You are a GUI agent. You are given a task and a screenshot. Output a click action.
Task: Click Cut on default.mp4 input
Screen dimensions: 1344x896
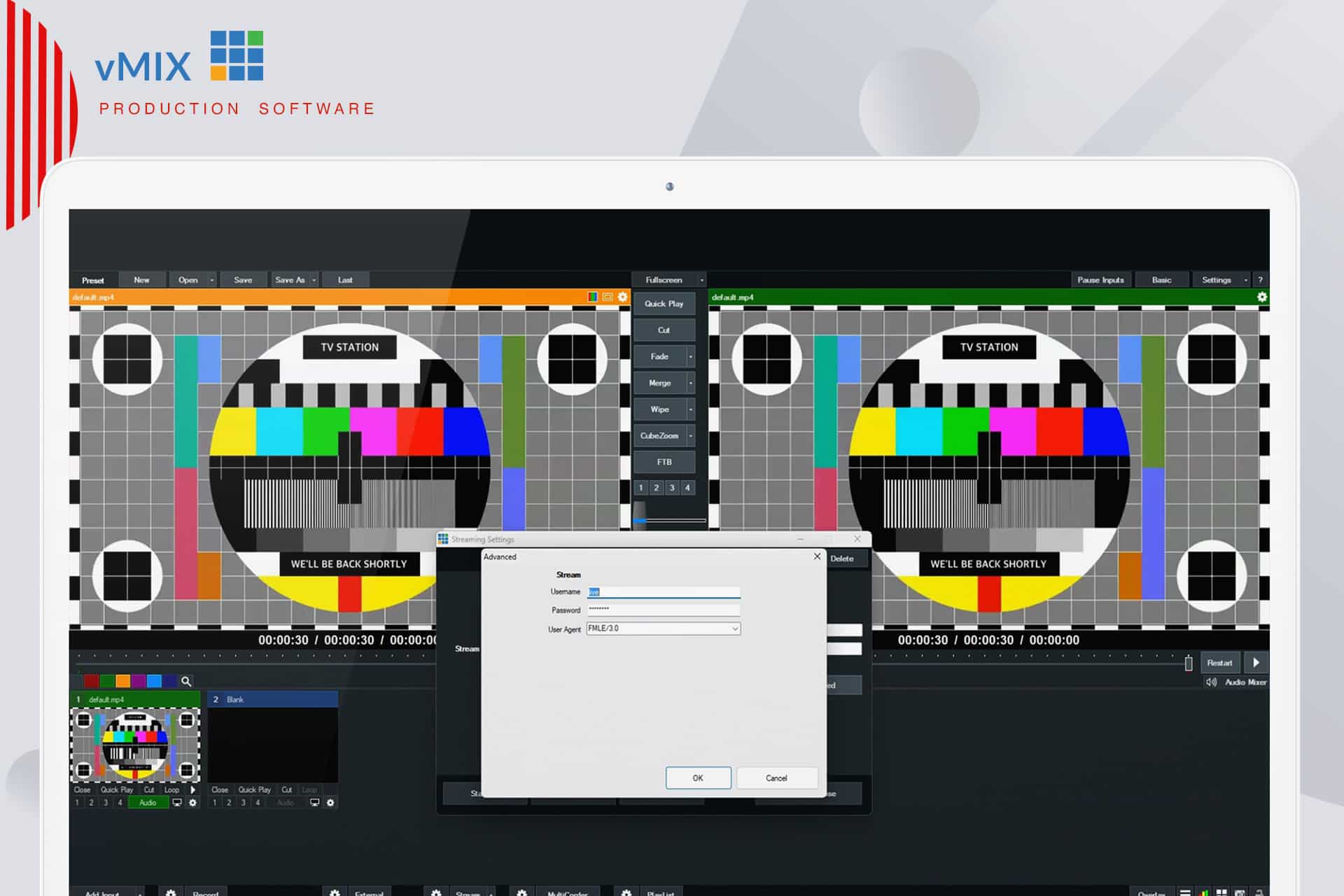[149, 790]
